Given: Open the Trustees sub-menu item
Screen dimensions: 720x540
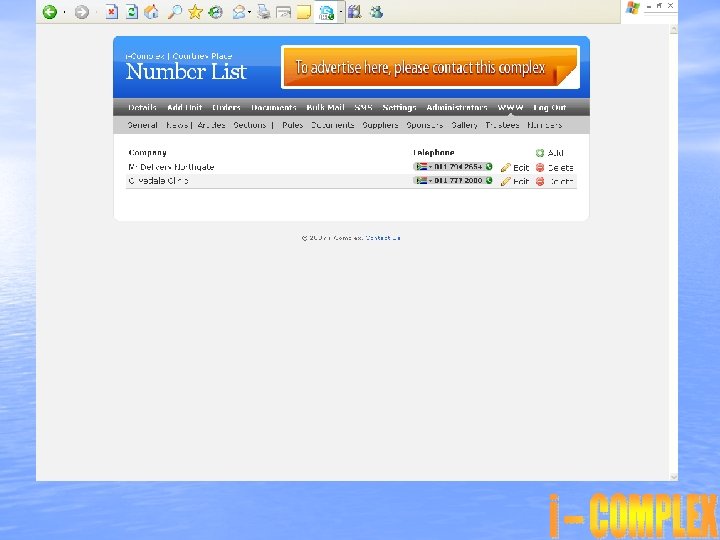Looking at the screenshot, I should pyautogui.click(x=502, y=125).
